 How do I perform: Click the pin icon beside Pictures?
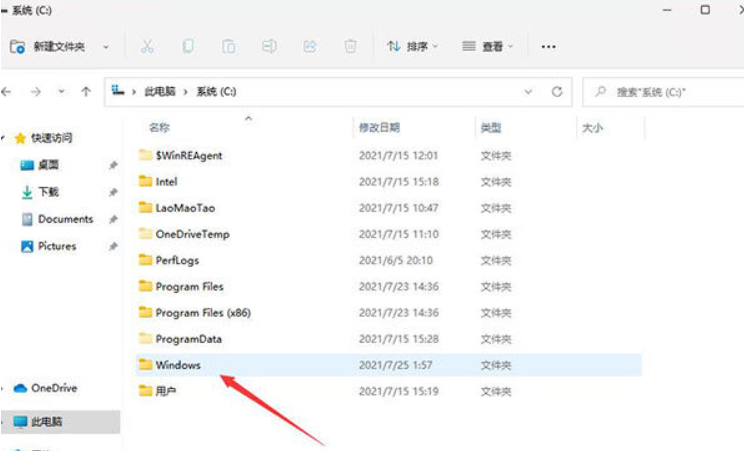point(113,246)
